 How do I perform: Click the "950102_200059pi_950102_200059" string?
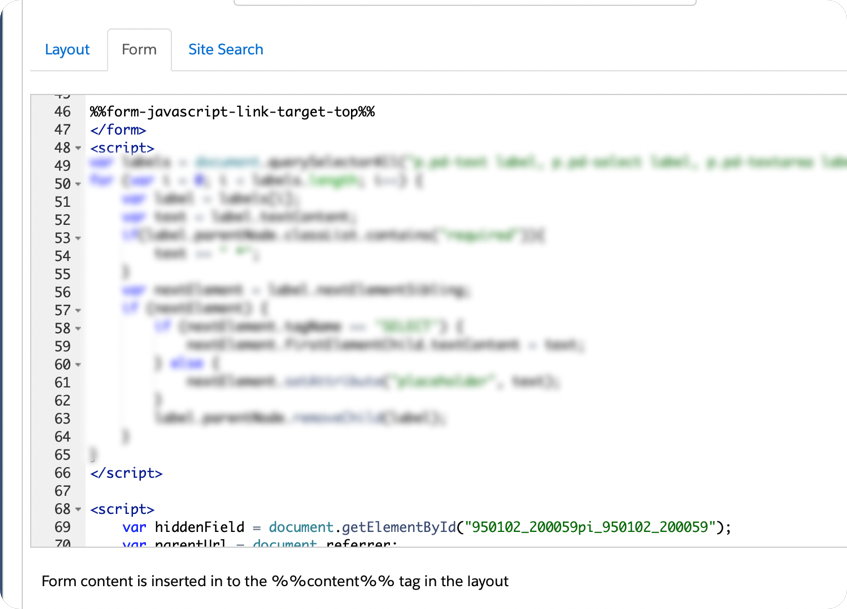coord(590,527)
